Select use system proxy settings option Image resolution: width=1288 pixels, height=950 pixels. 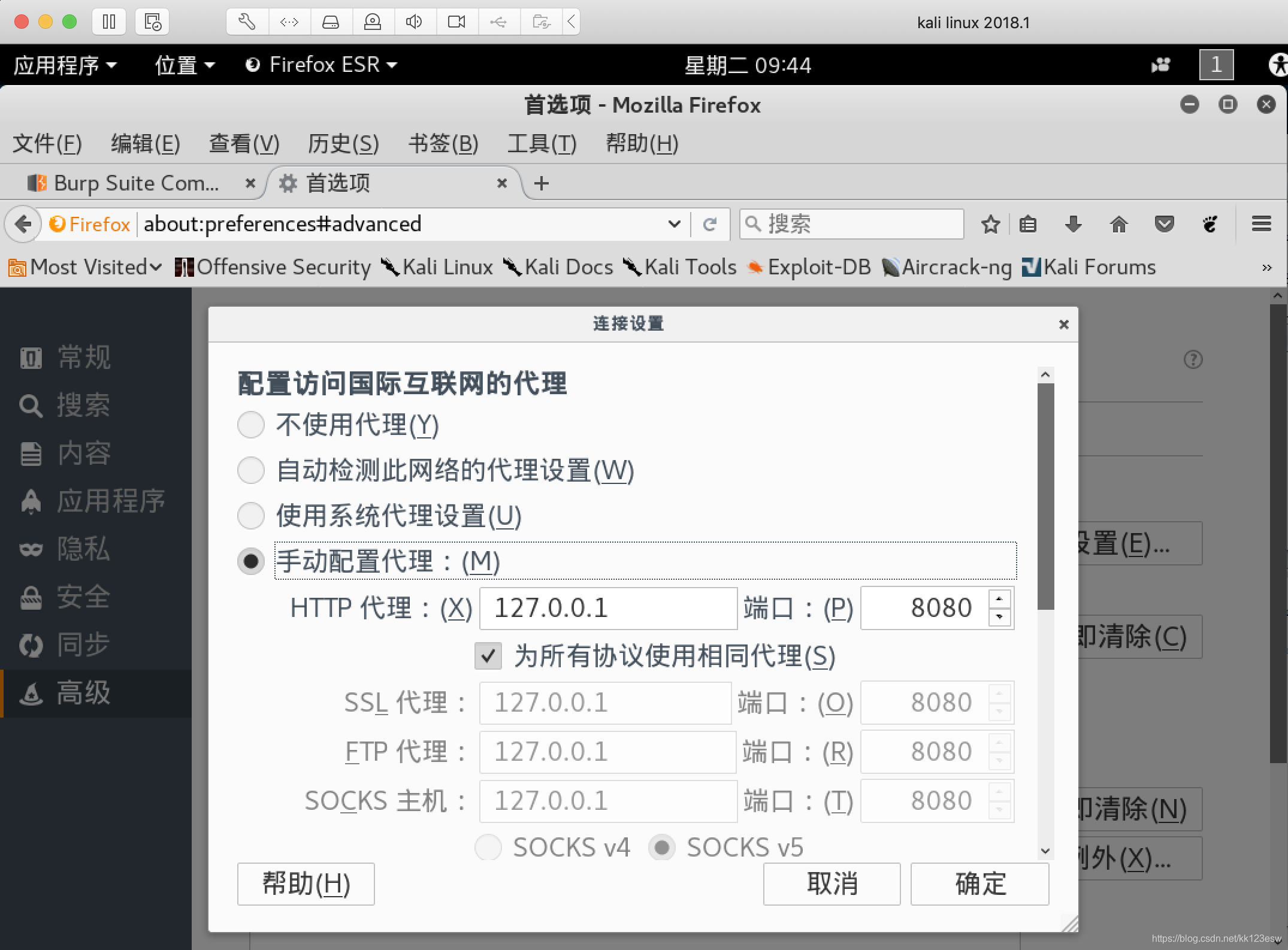(251, 516)
